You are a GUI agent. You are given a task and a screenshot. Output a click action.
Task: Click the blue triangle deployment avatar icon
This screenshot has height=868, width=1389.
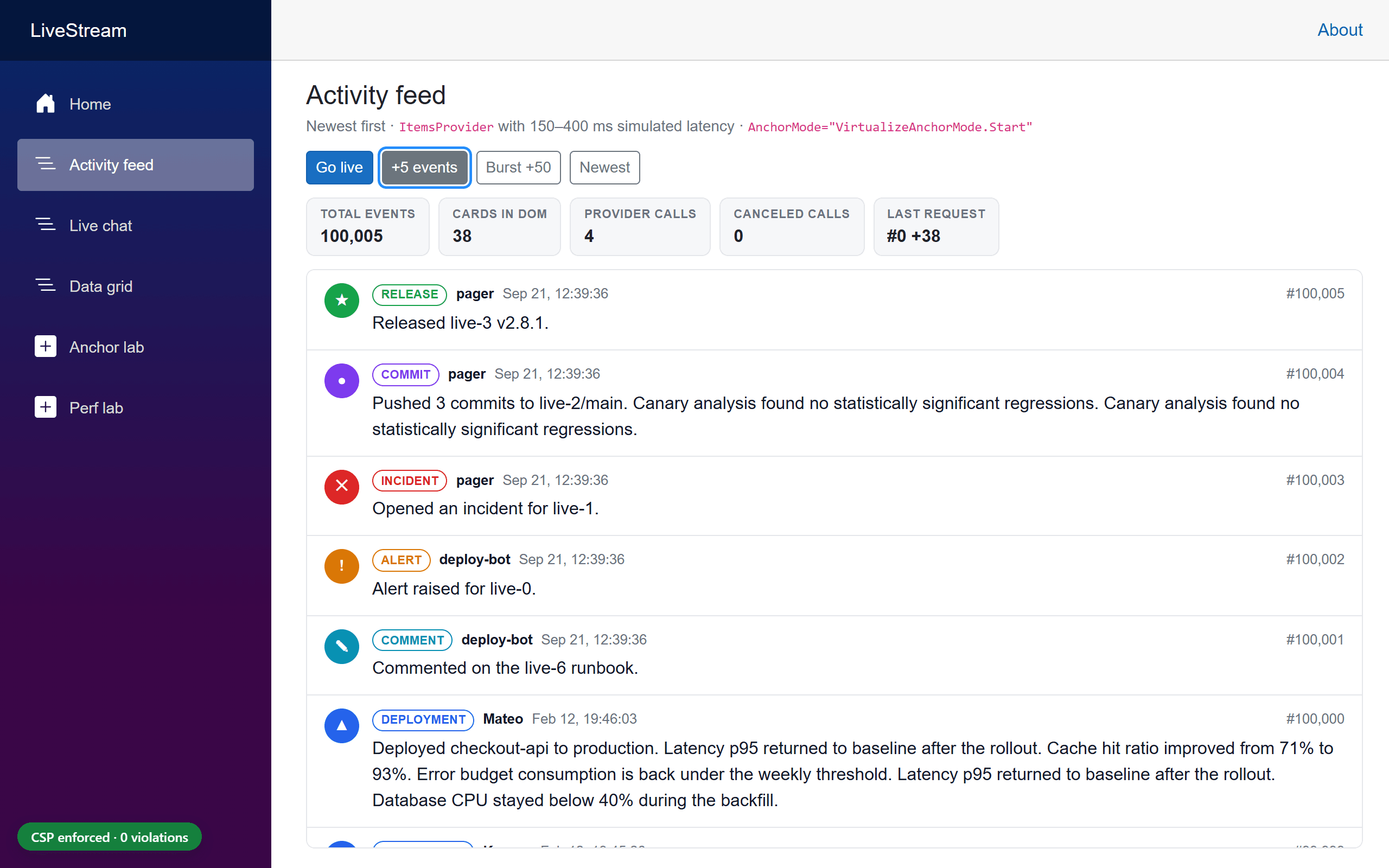pos(341,726)
